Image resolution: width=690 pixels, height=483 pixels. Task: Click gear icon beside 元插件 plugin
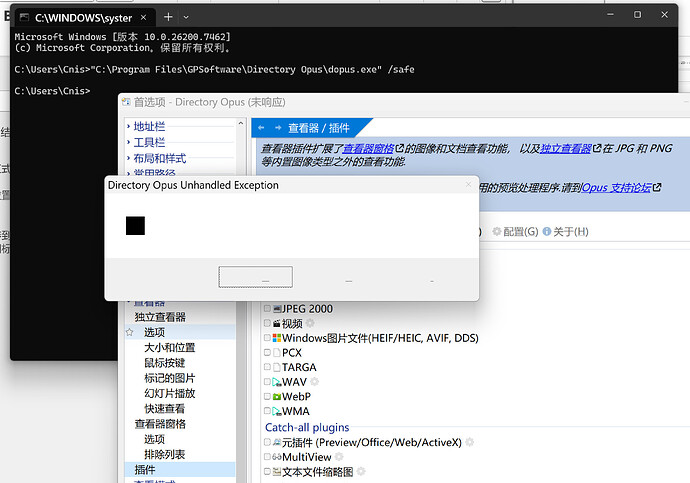[x=470, y=442]
